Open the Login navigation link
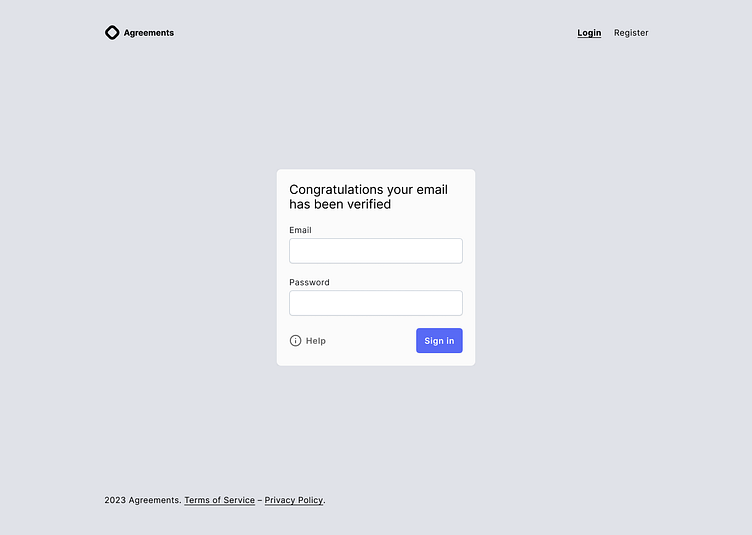 pyautogui.click(x=589, y=33)
